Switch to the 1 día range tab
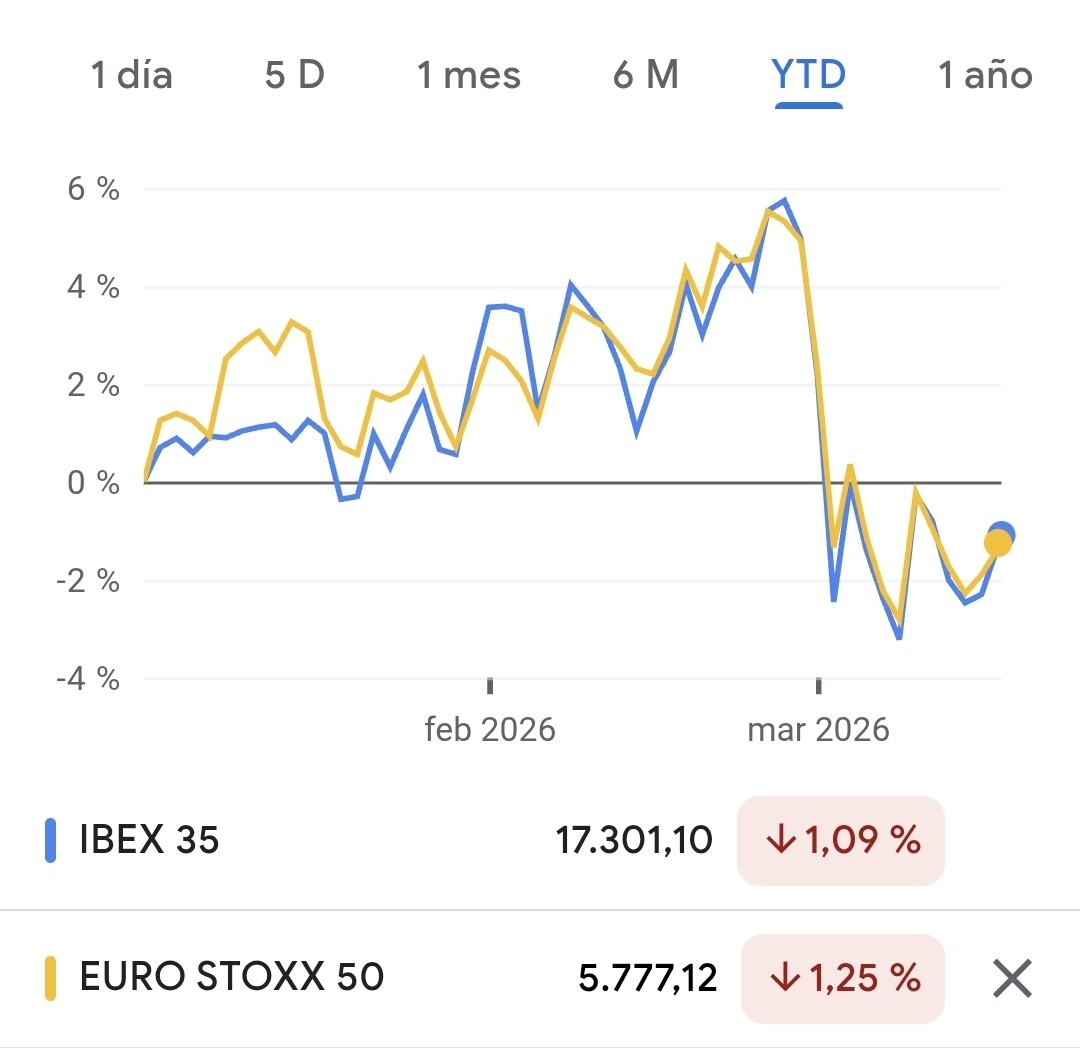Image resolution: width=1080 pixels, height=1048 pixels. (131, 75)
